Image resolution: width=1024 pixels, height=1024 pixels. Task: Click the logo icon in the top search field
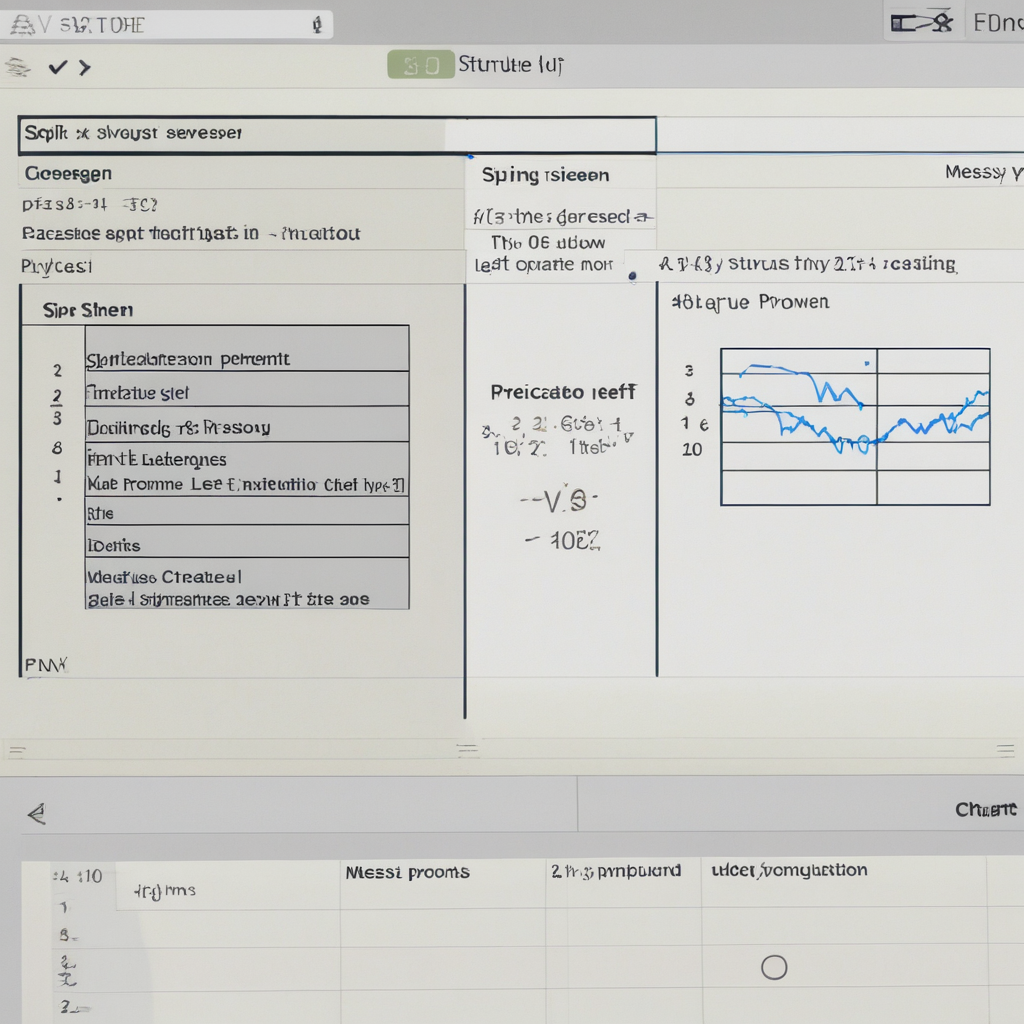click(23, 25)
